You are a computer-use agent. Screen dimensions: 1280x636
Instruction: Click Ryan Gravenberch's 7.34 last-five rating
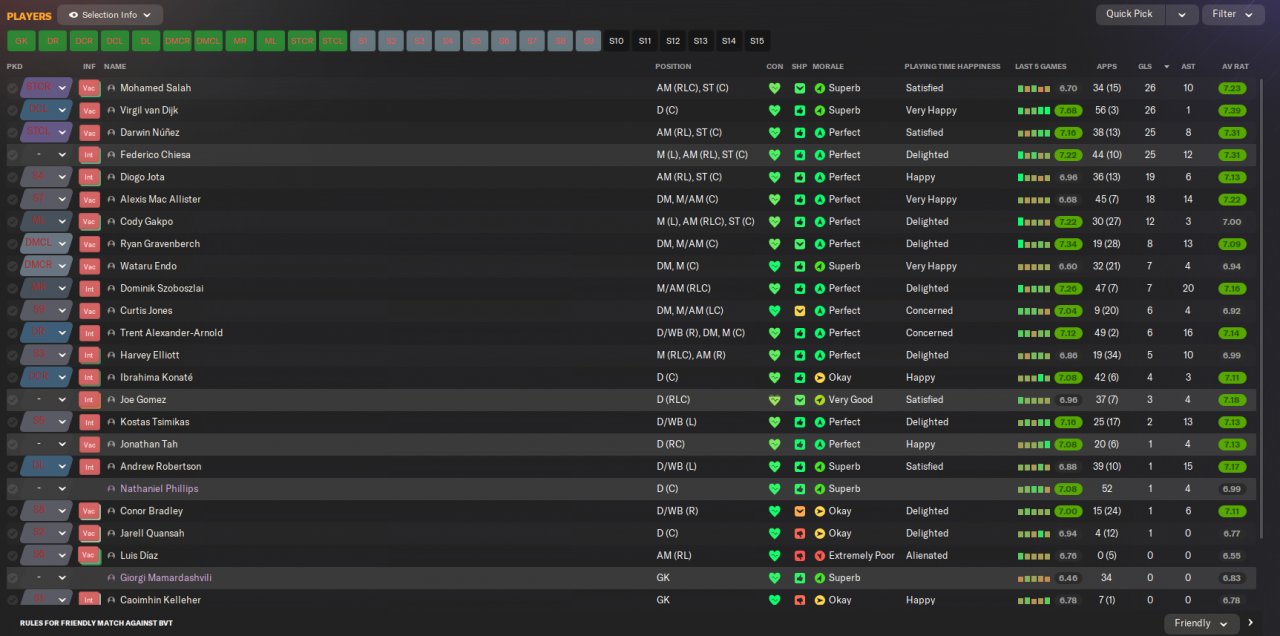tap(1068, 244)
